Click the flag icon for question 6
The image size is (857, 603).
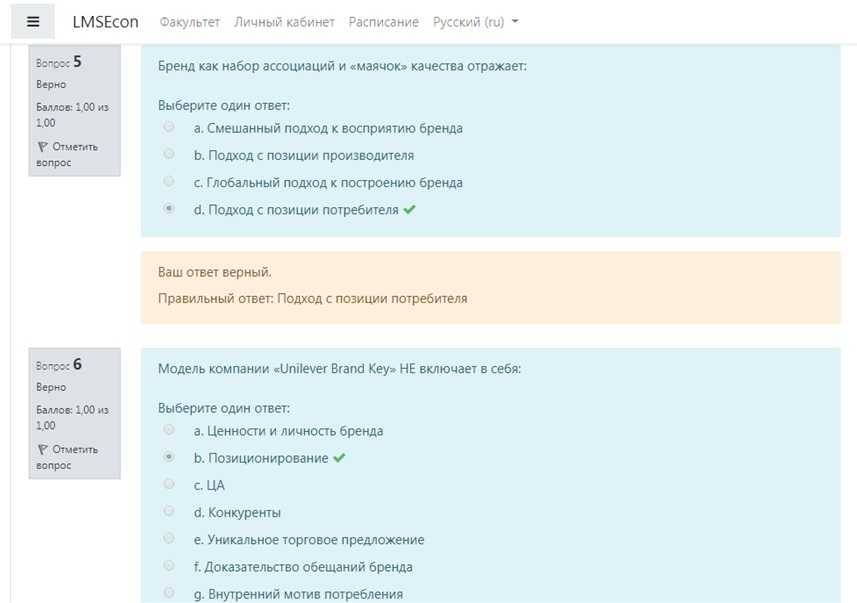click(42, 449)
